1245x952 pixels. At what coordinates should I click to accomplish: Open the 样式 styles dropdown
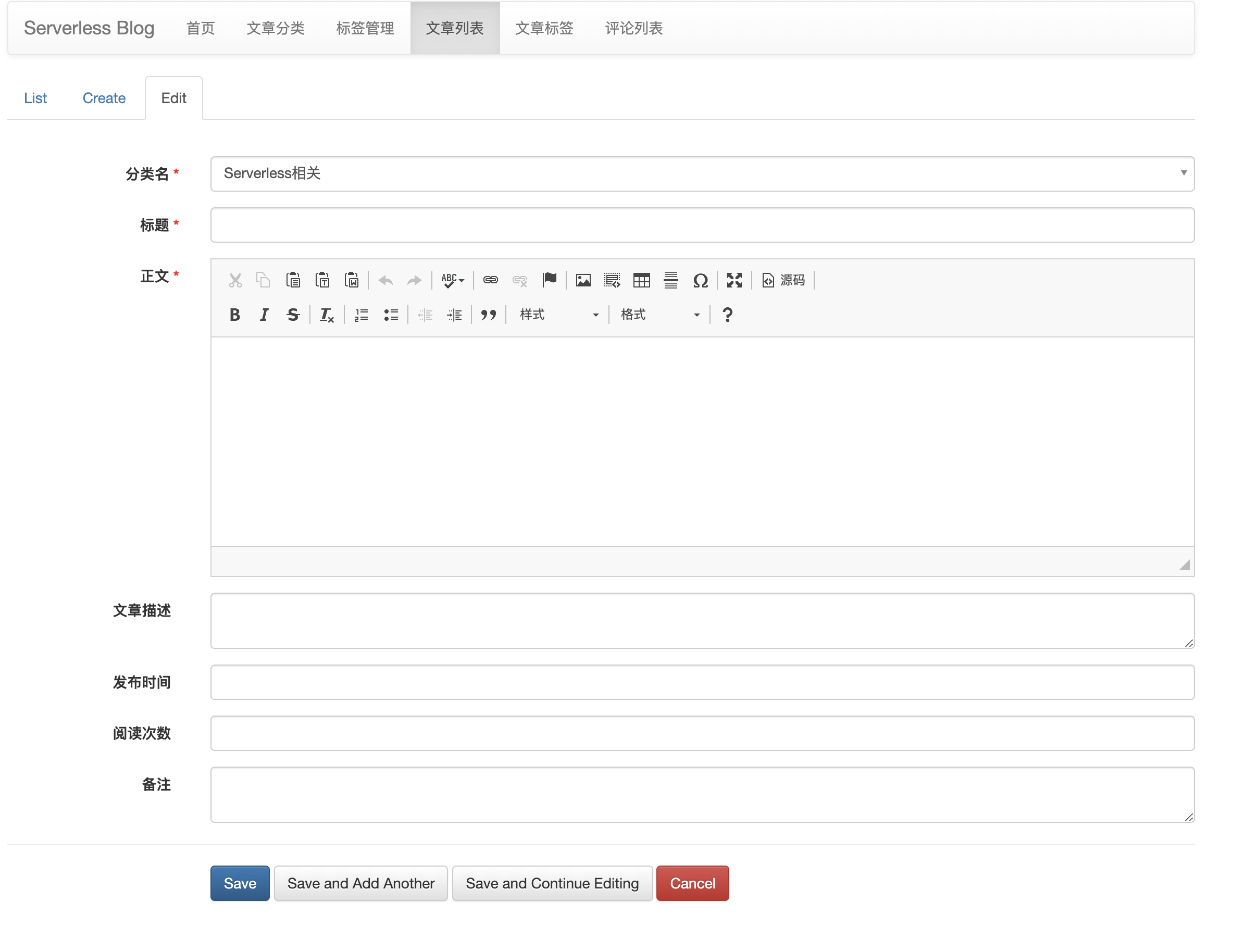pos(558,315)
